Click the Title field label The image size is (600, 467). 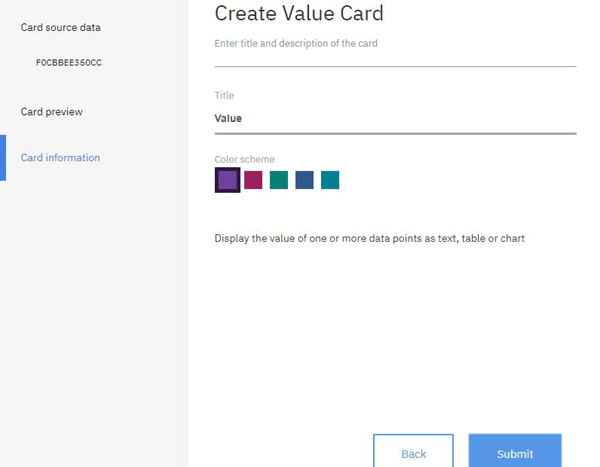click(x=224, y=95)
